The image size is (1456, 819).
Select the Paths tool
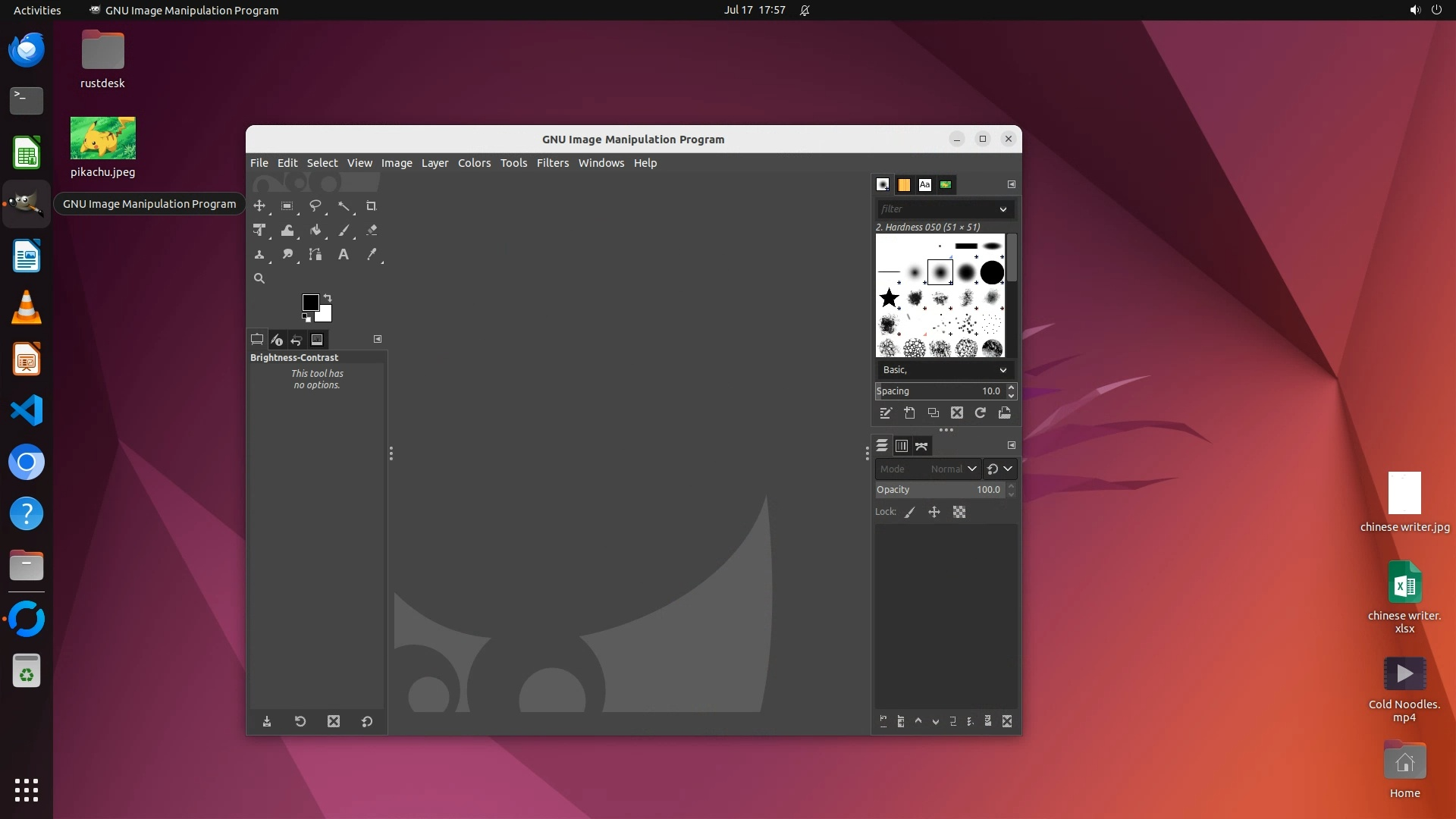click(315, 255)
